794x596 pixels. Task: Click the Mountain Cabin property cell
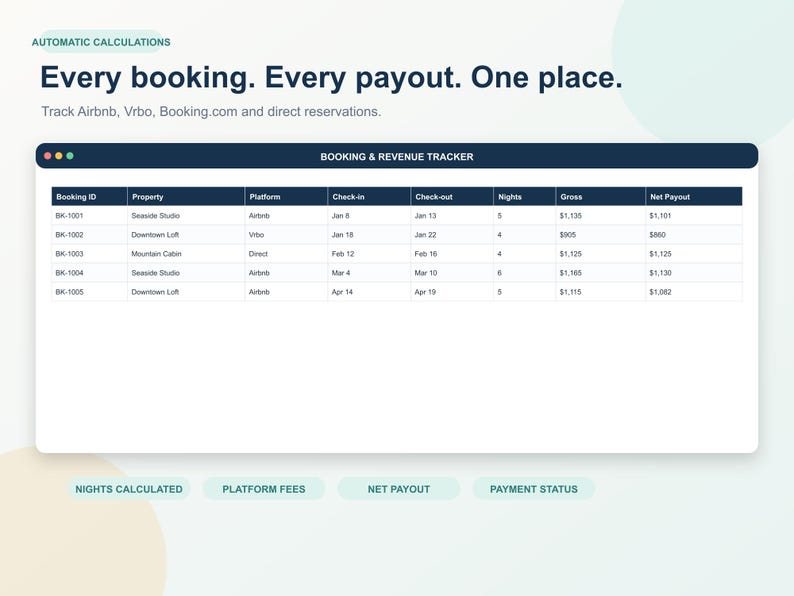click(186, 254)
